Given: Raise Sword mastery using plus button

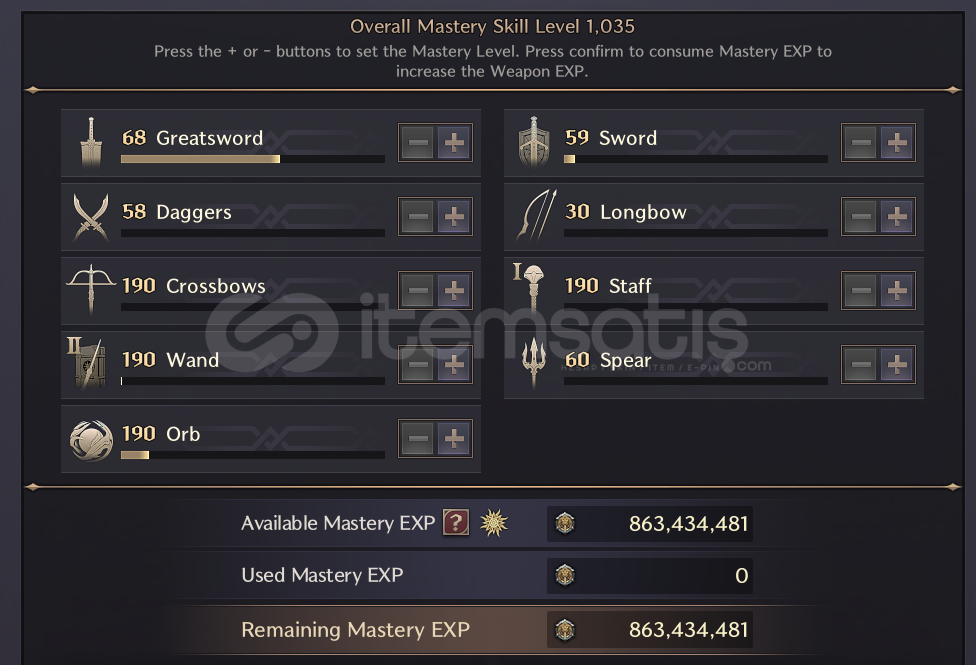Looking at the screenshot, I should [x=897, y=143].
